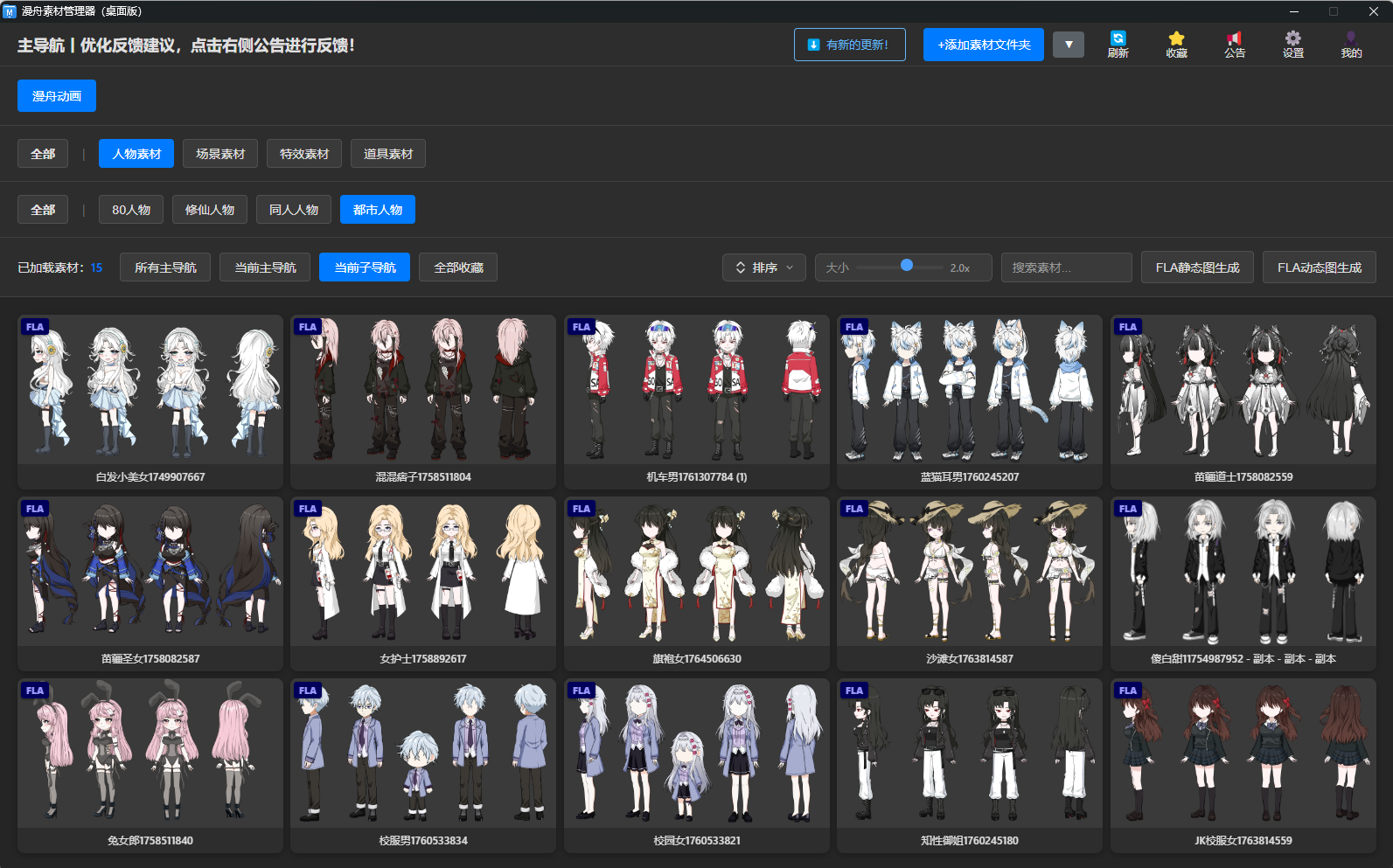
Task: Click the FLA静态图生成 button
Action: pyautogui.click(x=1197, y=267)
